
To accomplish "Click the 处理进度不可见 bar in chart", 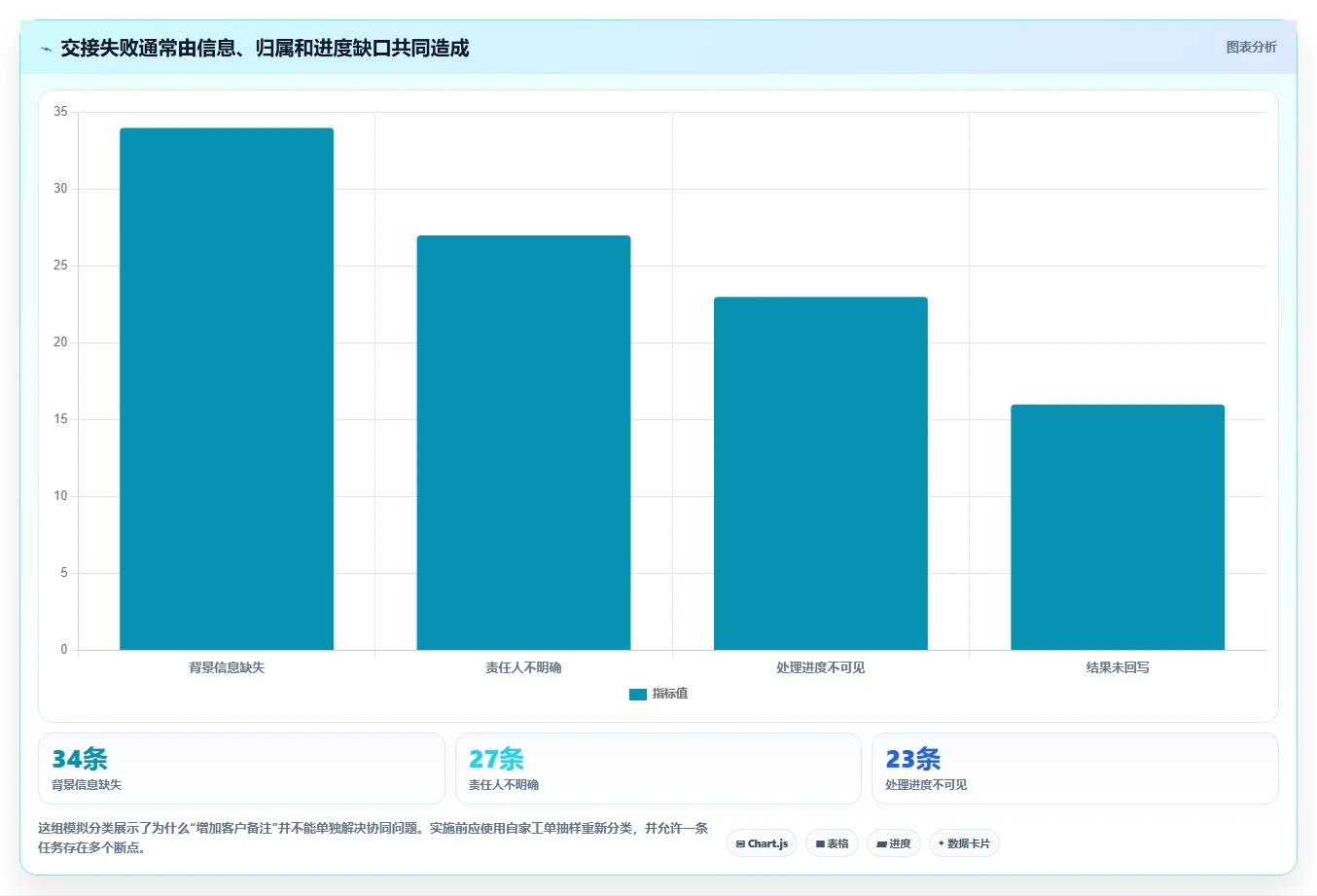I will pos(821,474).
